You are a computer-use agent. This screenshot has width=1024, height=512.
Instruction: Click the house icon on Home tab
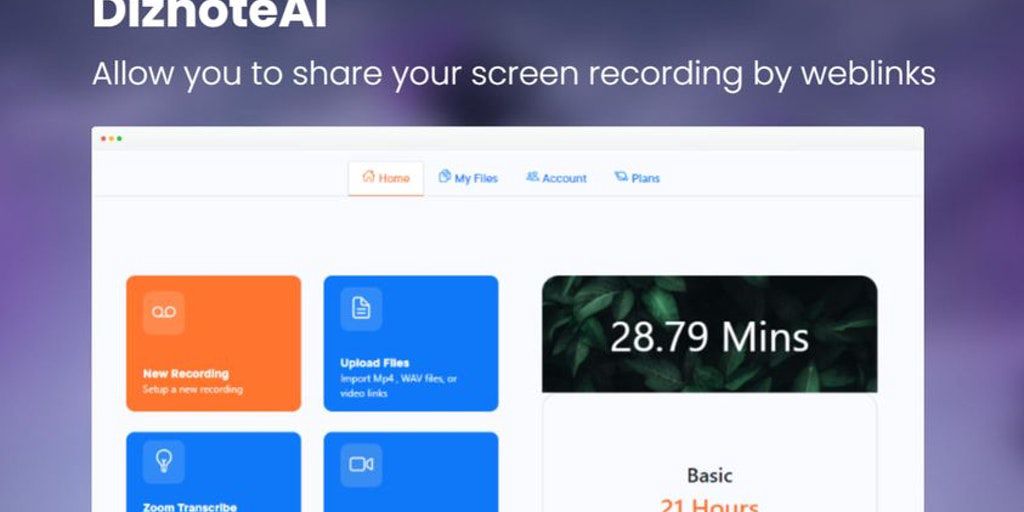point(369,177)
